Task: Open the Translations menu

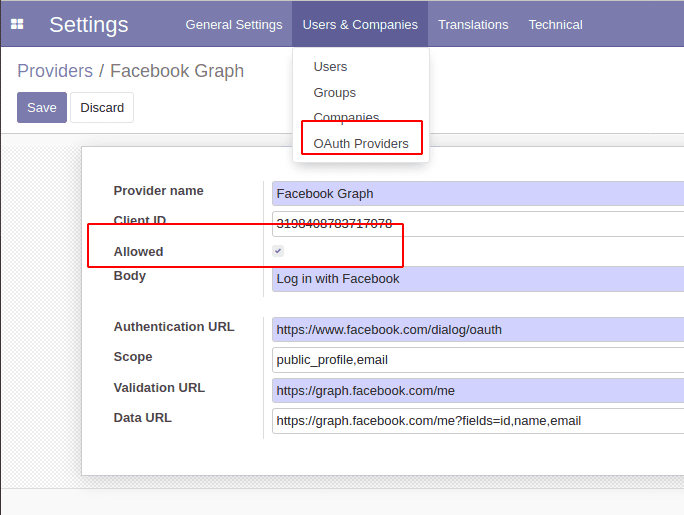Action: 473,25
